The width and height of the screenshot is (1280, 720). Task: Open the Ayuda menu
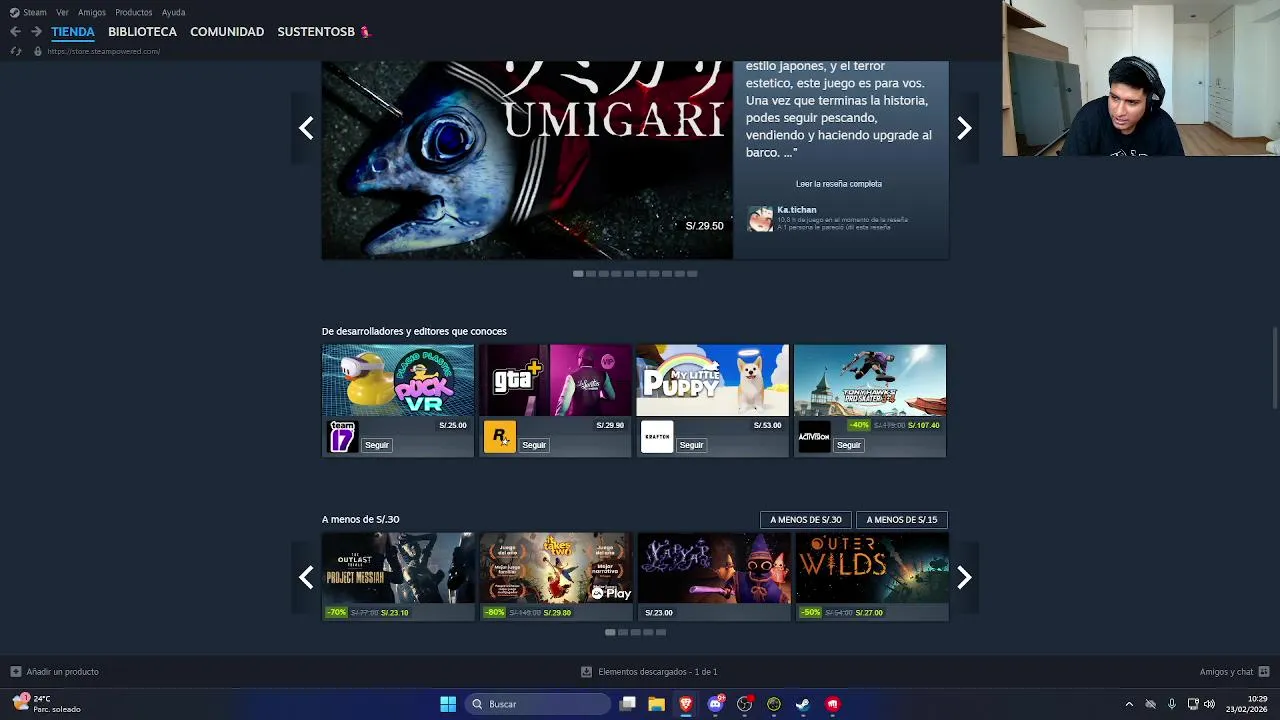point(173,12)
